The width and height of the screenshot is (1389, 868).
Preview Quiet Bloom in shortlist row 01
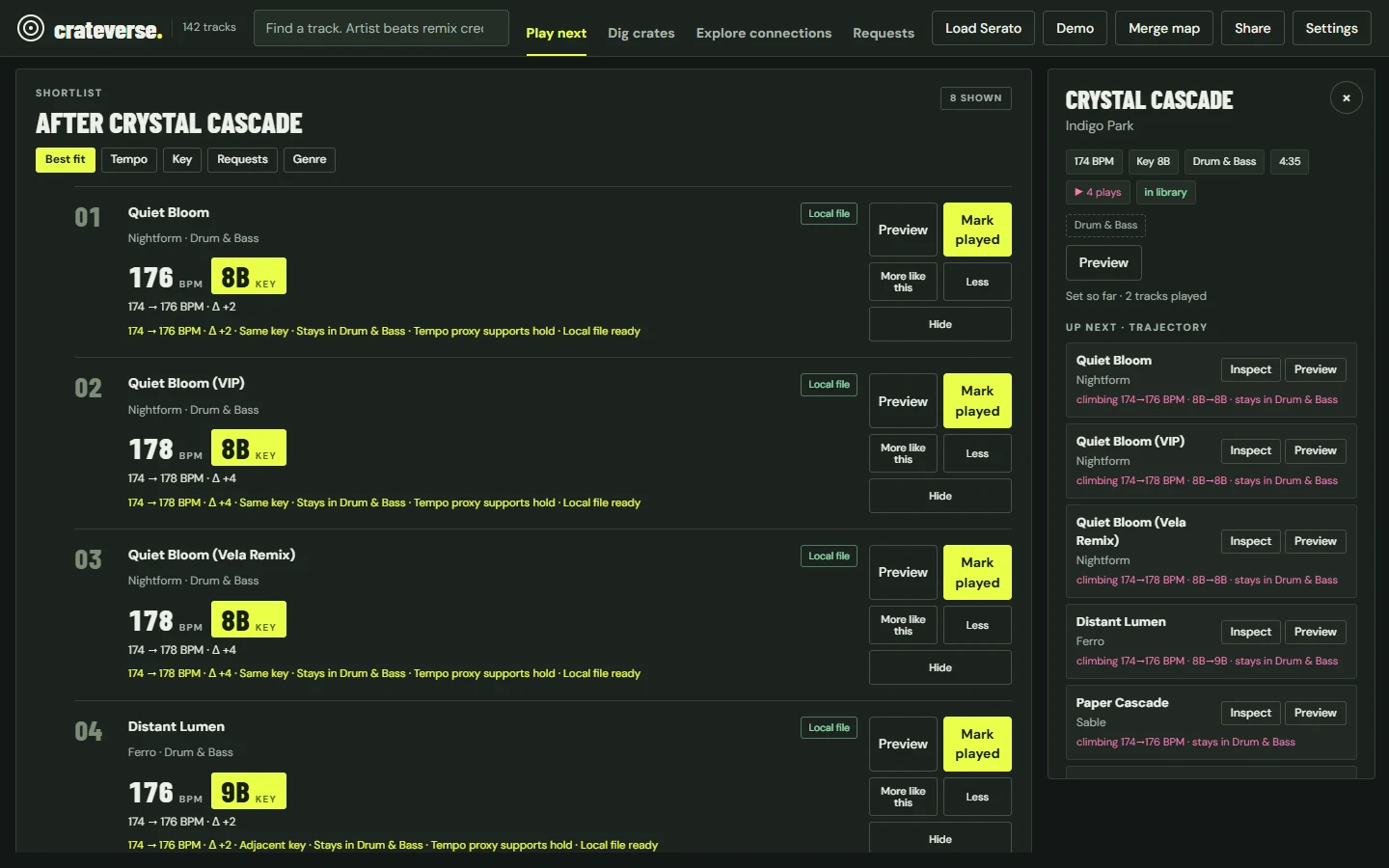click(x=903, y=230)
